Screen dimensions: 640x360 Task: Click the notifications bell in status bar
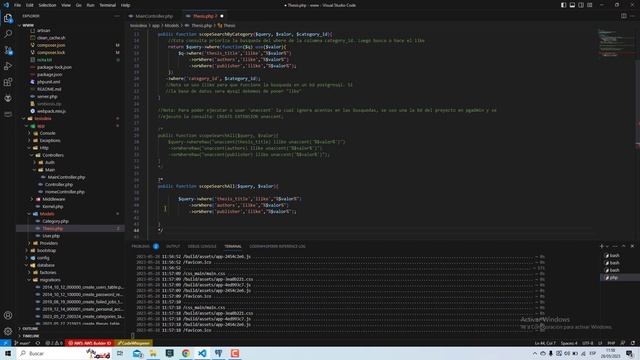[633, 343]
